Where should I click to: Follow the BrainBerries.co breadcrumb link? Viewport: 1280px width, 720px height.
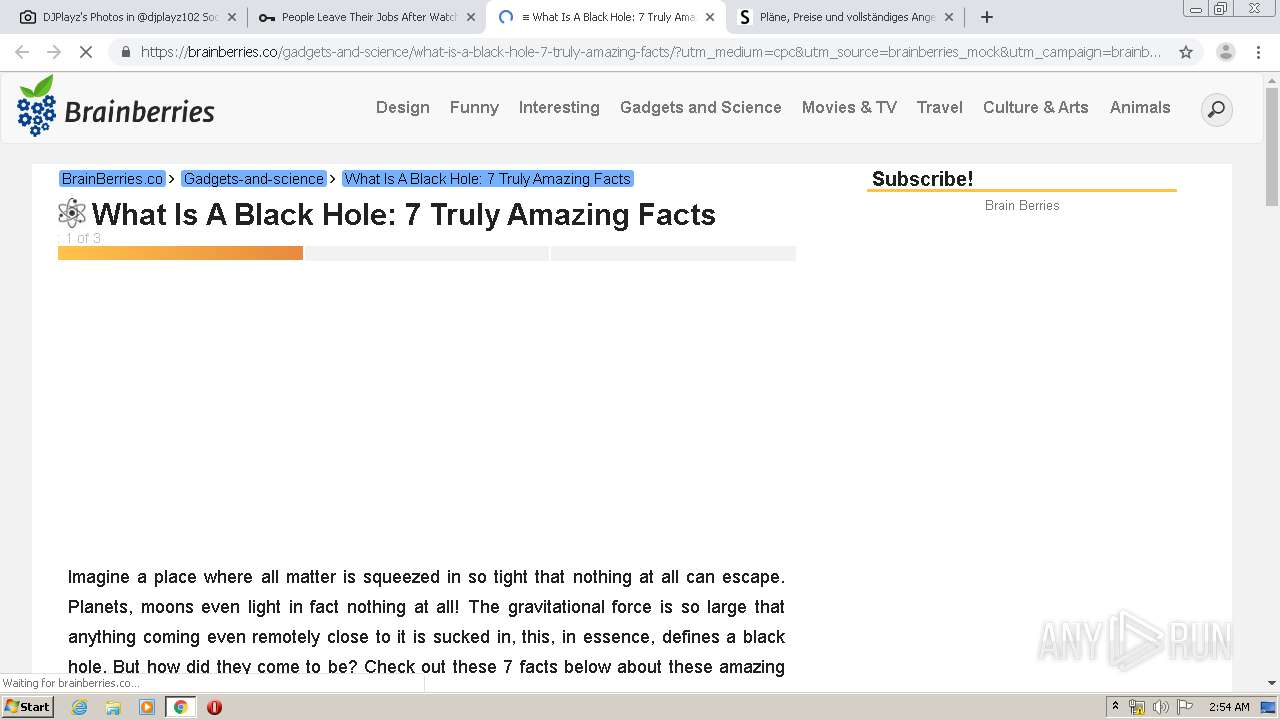pos(112,179)
